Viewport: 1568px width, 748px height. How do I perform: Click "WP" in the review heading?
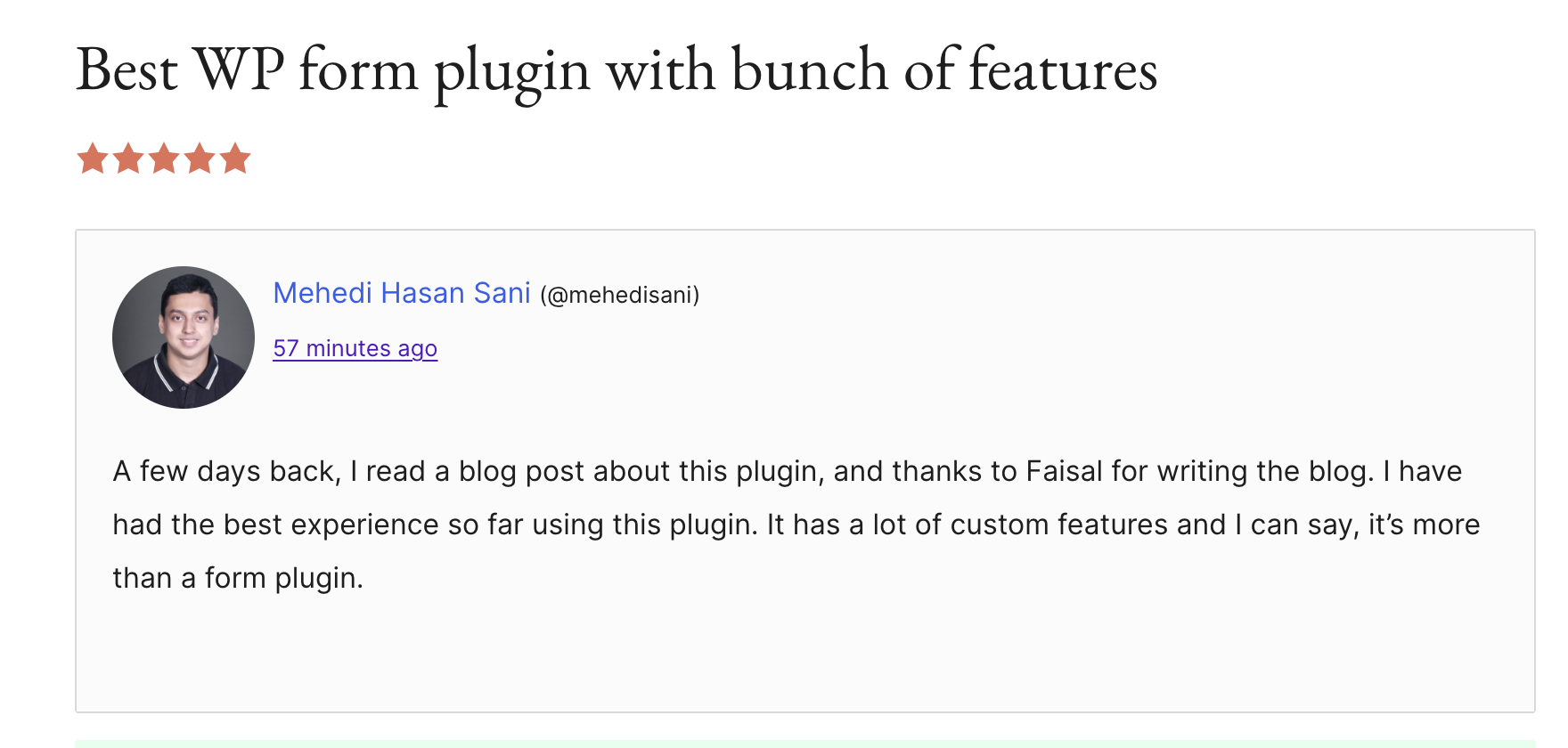239,69
